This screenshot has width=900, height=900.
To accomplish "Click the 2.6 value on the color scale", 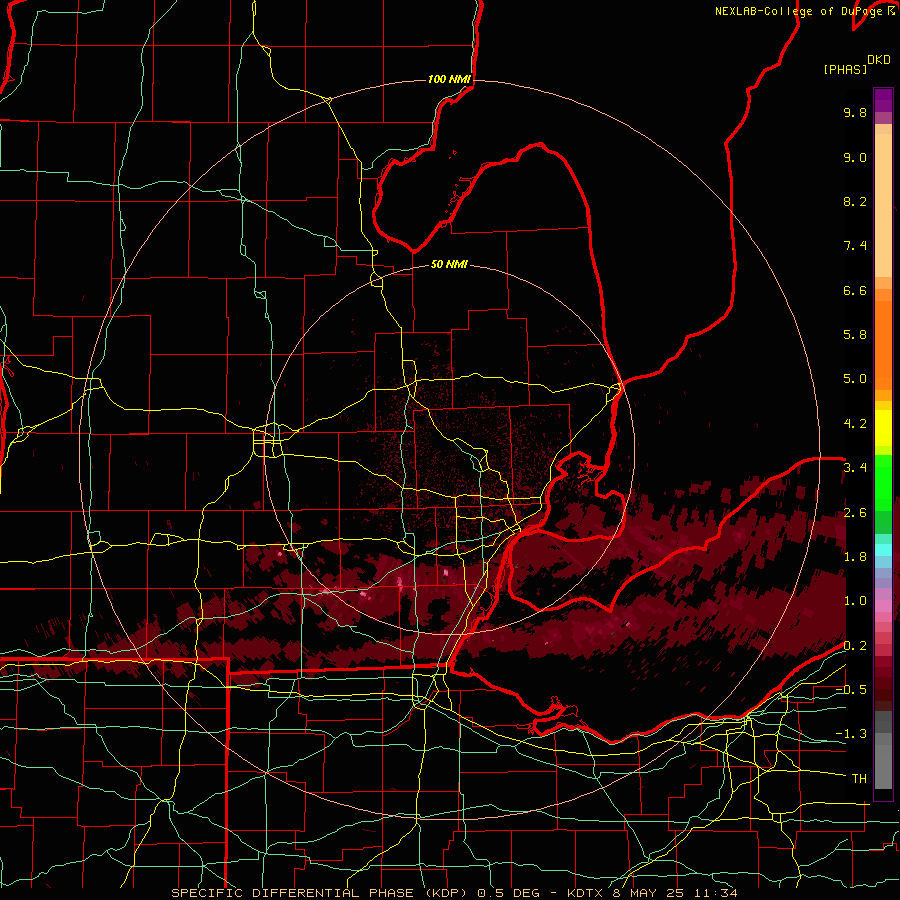I will click(x=855, y=513).
